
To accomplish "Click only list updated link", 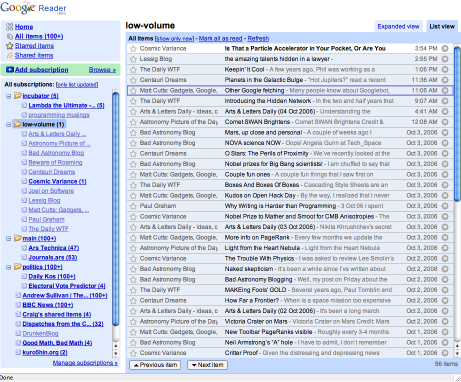I will coord(77,85).
